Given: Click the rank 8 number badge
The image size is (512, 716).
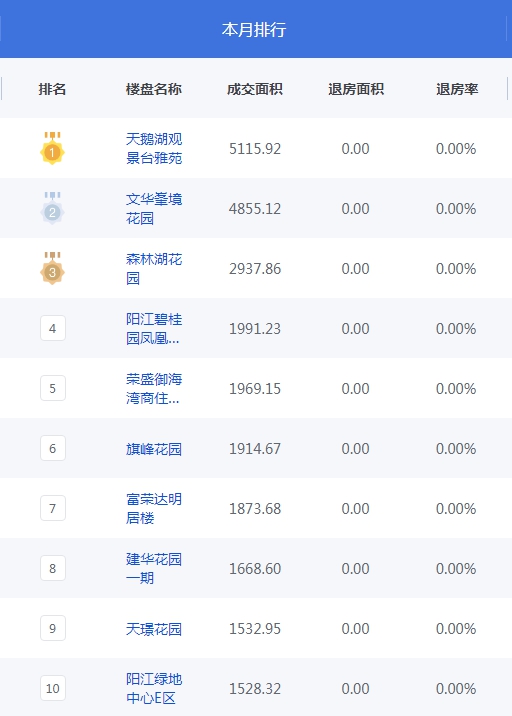Looking at the screenshot, I should click(53, 569).
